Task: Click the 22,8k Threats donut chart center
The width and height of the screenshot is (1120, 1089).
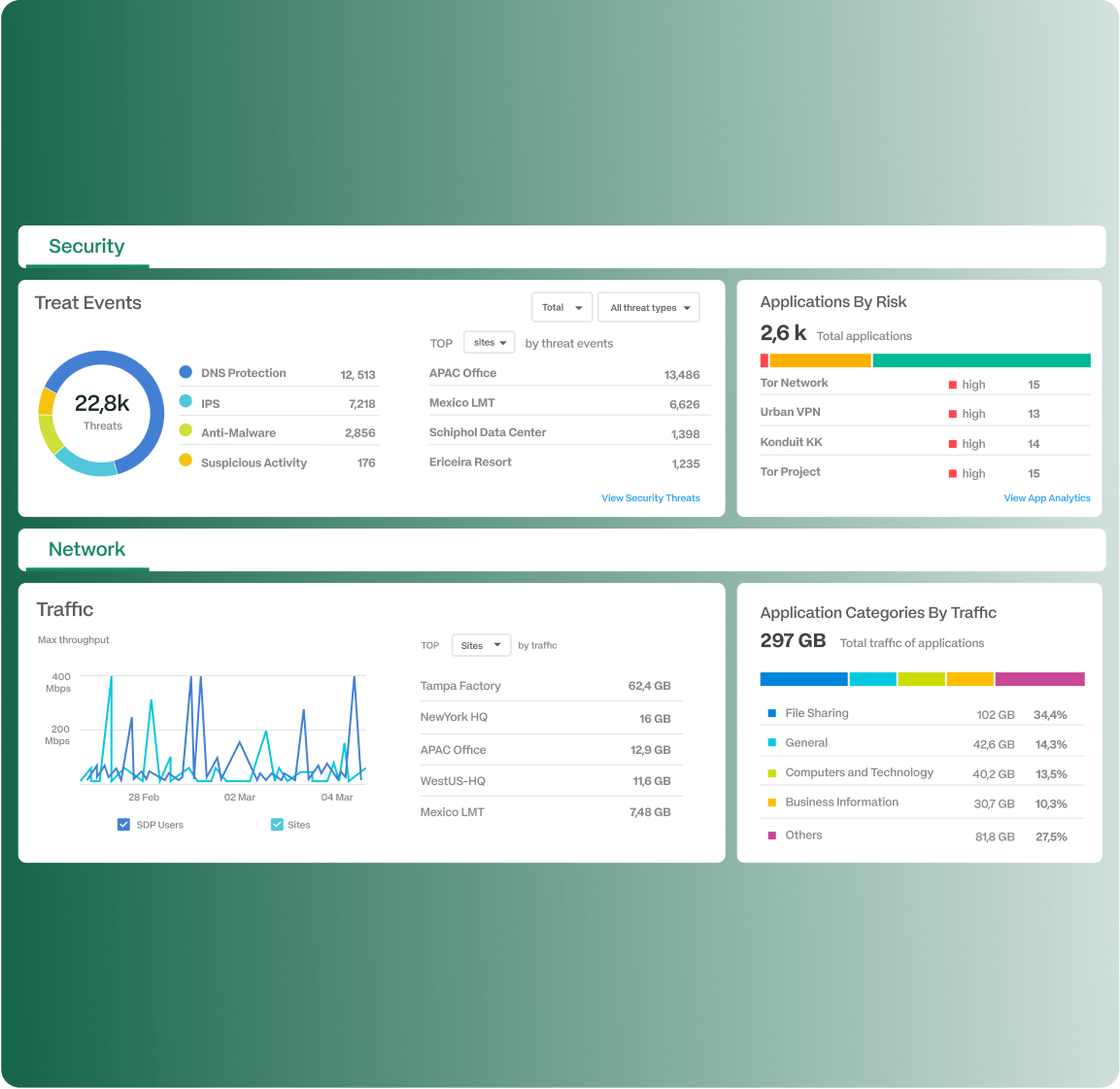Action: point(102,412)
